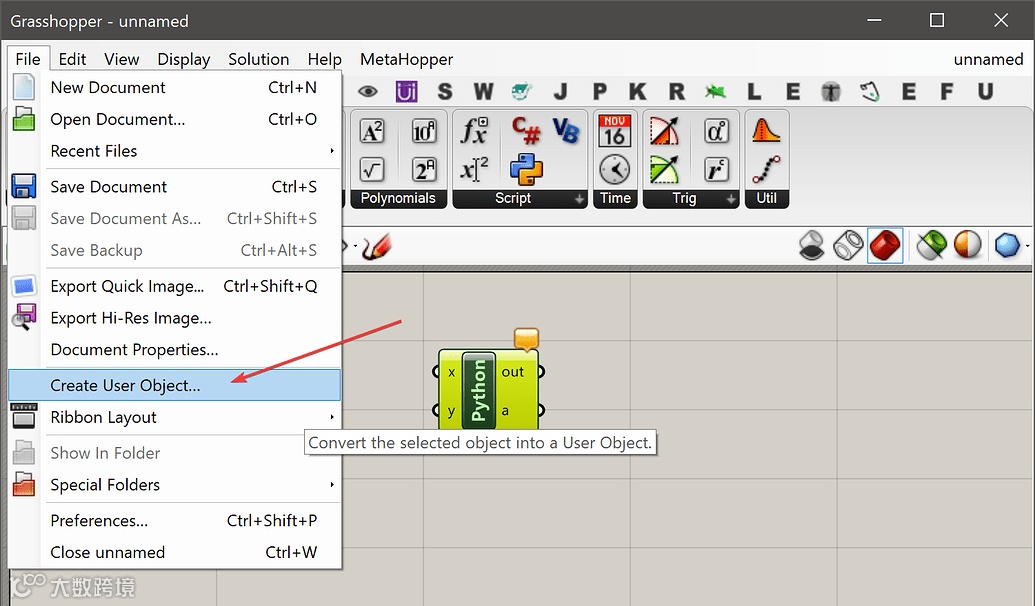Screen dimensions: 1035x606
Task: Switch to the S ribbon tab
Action: click(445, 91)
